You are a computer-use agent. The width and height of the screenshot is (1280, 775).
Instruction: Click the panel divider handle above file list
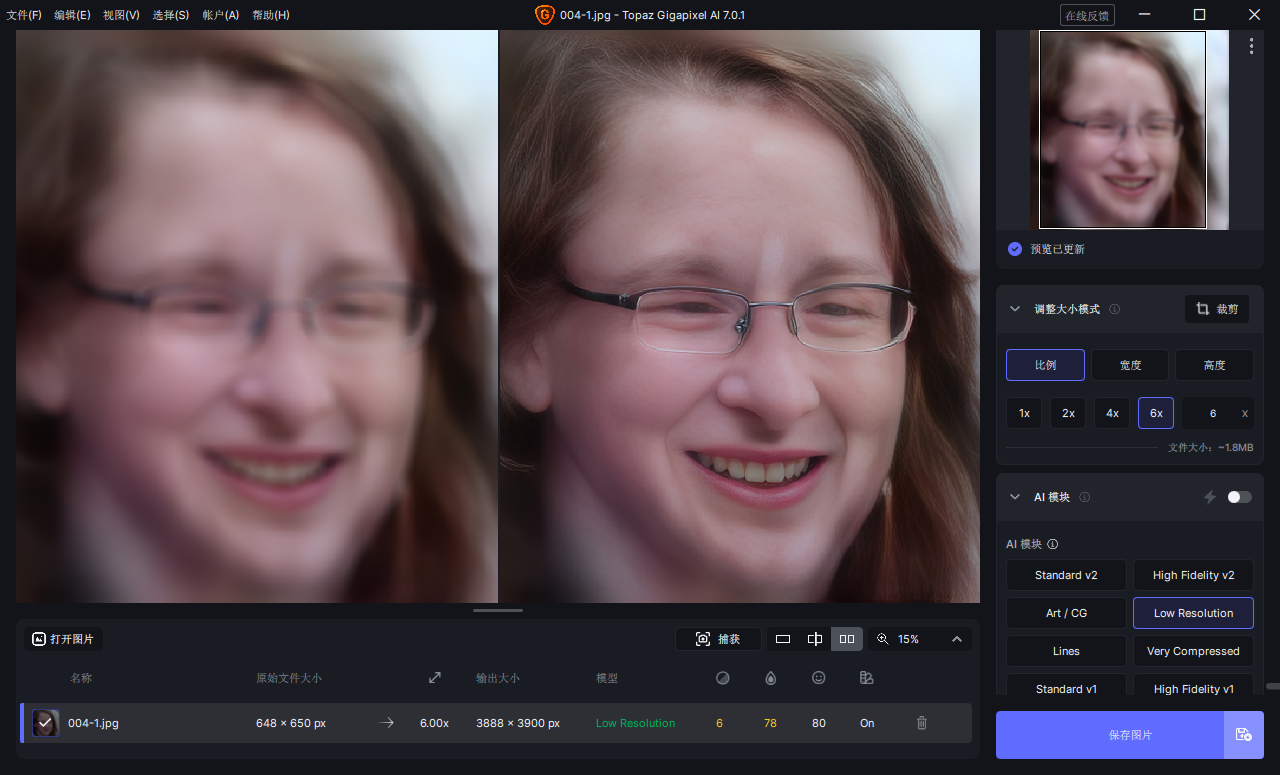498,610
